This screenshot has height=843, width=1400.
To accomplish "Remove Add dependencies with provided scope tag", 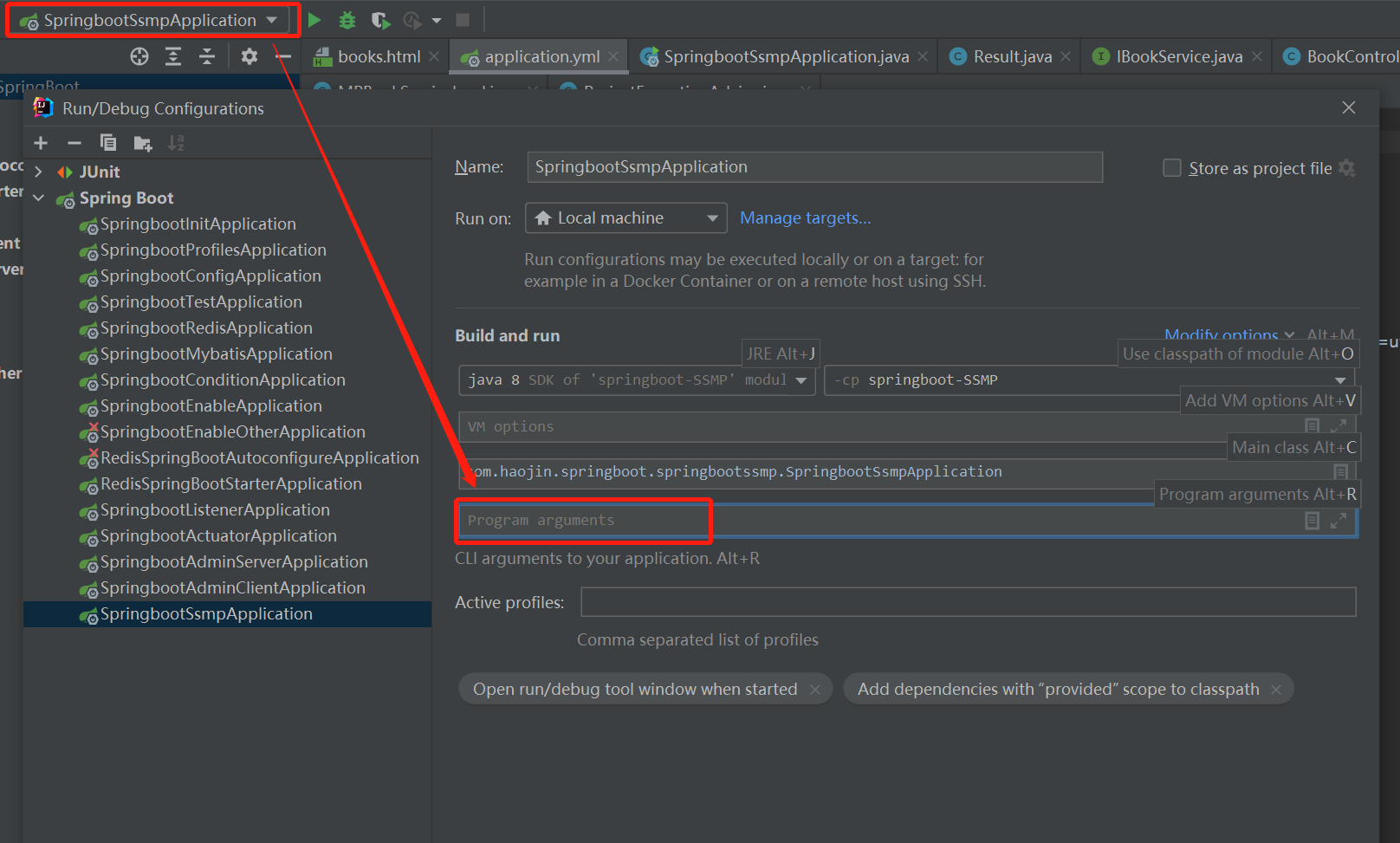I will pyautogui.click(x=1276, y=690).
